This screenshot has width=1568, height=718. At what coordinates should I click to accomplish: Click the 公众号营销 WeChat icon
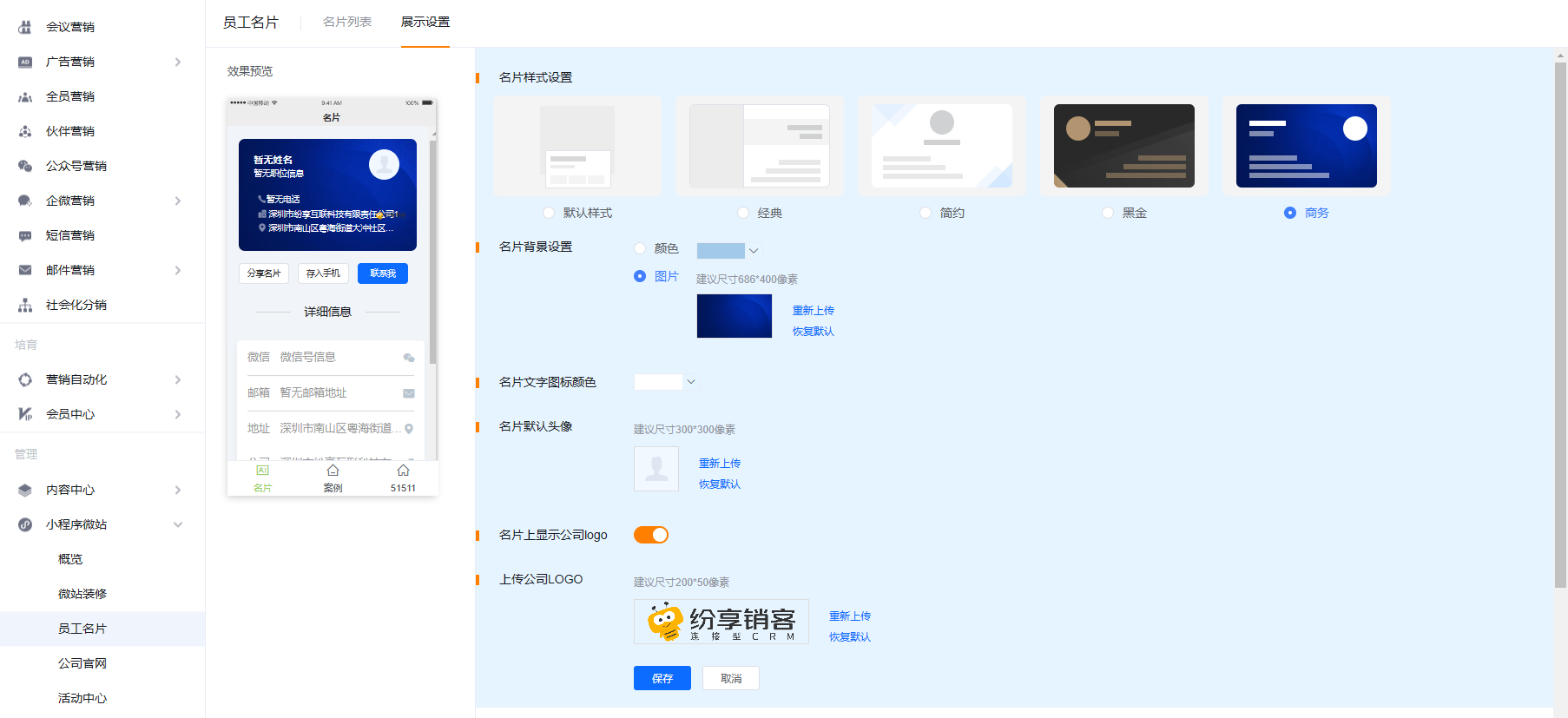(25, 166)
